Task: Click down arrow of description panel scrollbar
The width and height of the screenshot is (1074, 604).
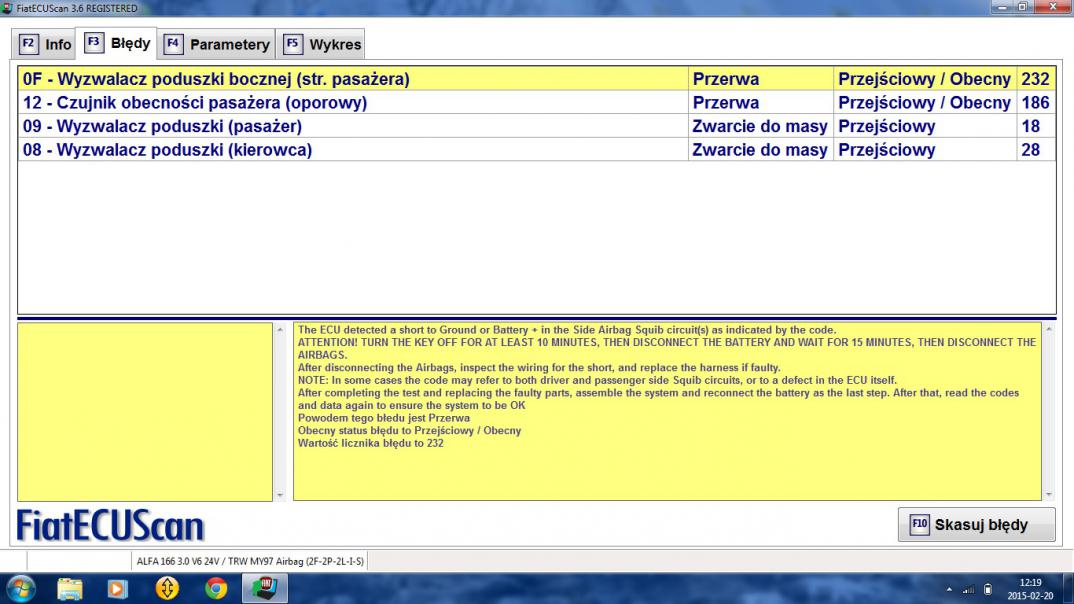Action: [1049, 494]
